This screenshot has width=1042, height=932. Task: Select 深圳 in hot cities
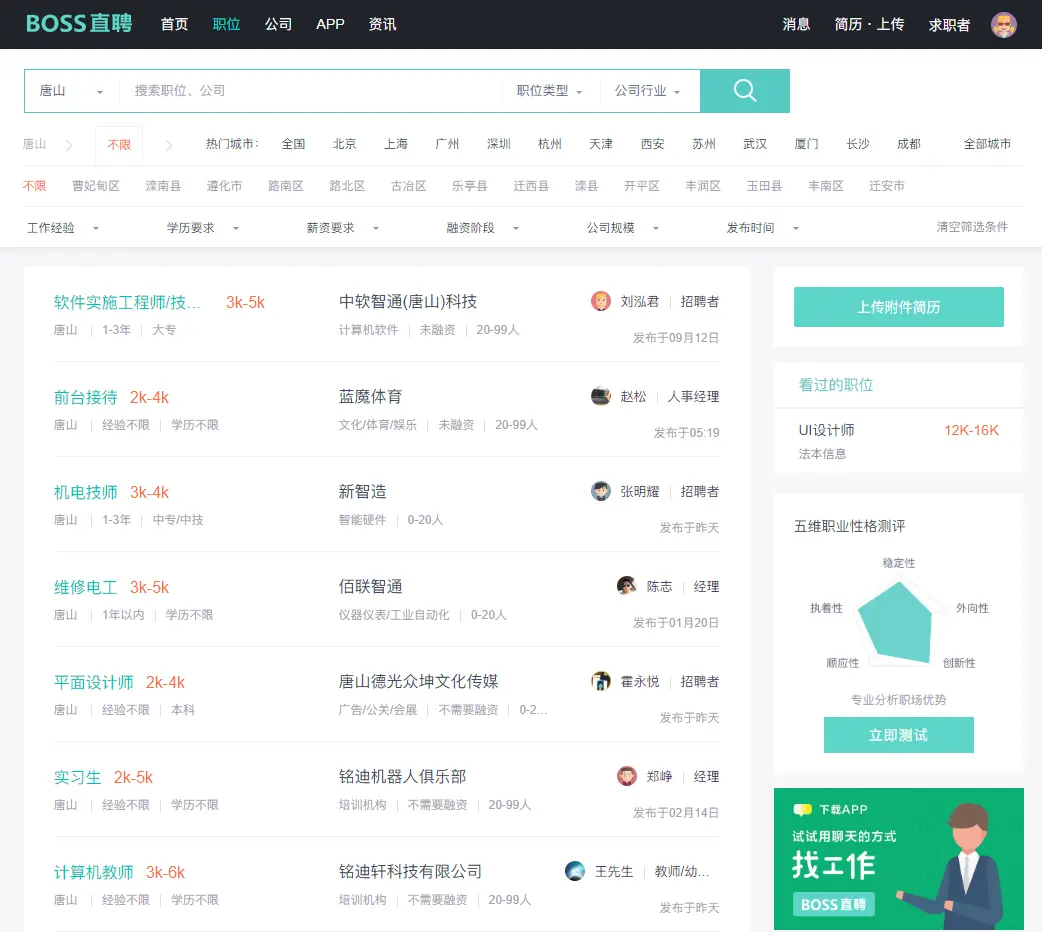click(498, 144)
